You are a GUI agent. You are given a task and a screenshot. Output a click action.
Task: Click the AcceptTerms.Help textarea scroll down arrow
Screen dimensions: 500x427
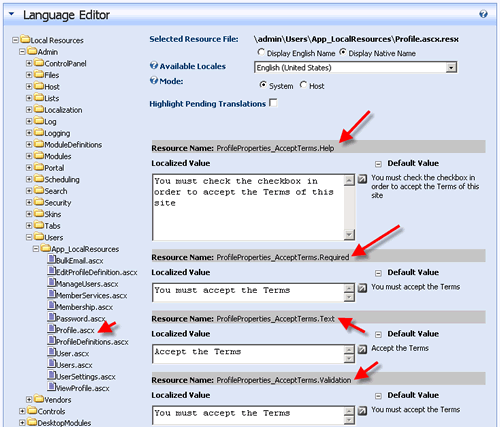(349, 235)
